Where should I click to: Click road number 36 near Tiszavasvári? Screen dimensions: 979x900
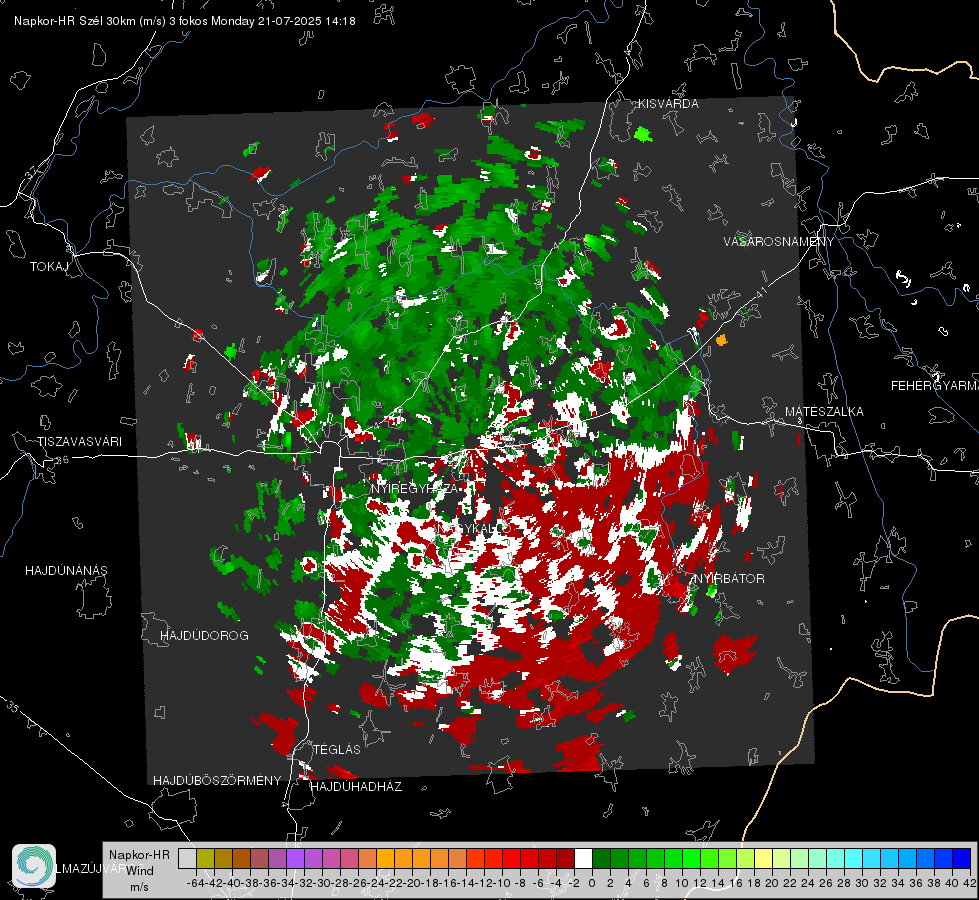[x=62, y=460]
